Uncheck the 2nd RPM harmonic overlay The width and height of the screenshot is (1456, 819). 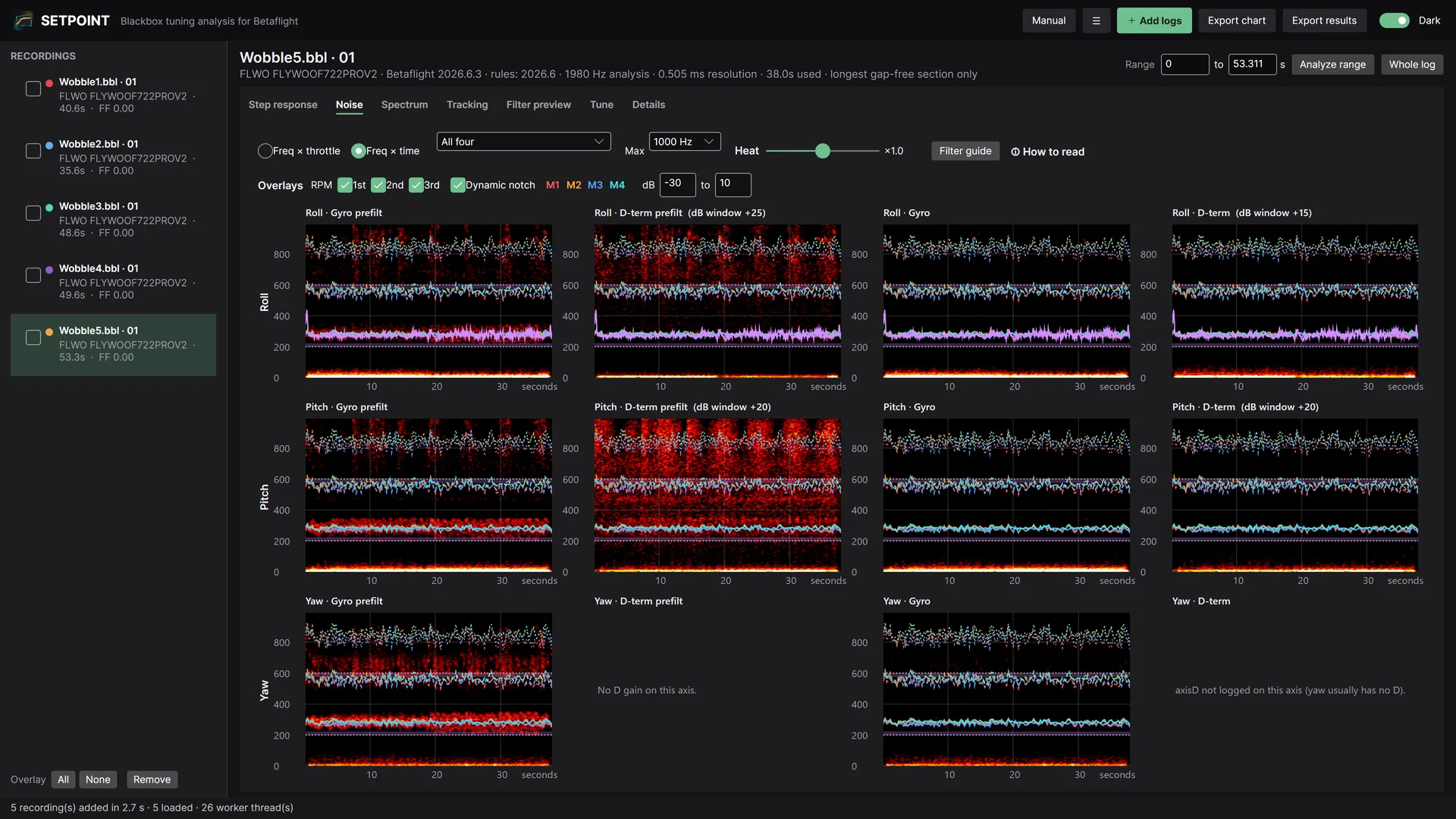pos(378,185)
